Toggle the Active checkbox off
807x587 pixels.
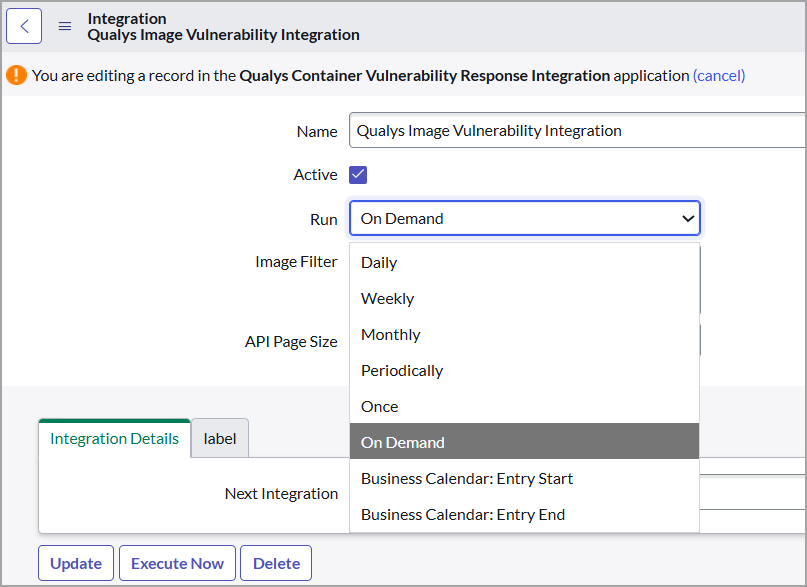click(x=358, y=174)
